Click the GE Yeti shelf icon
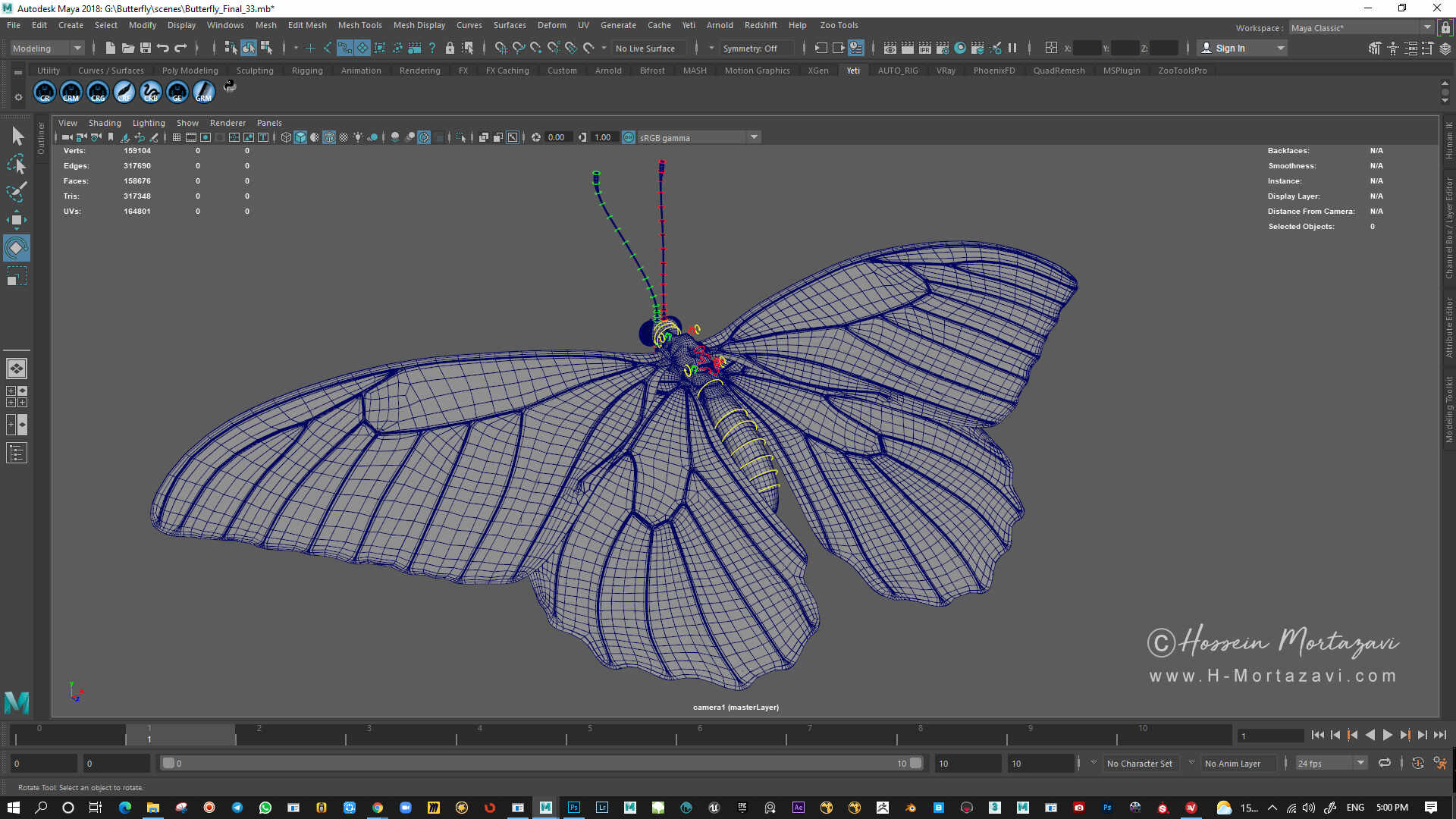 [x=177, y=92]
